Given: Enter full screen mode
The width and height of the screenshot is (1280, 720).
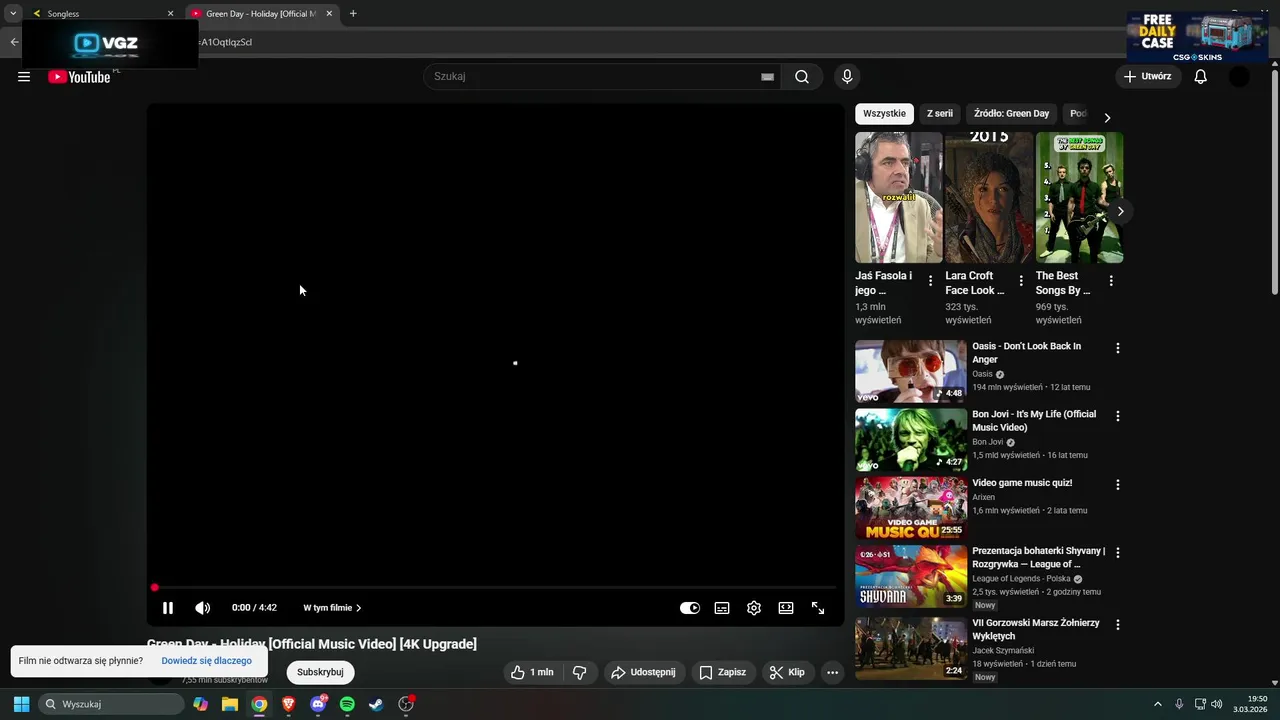Looking at the screenshot, I should coord(818,608).
